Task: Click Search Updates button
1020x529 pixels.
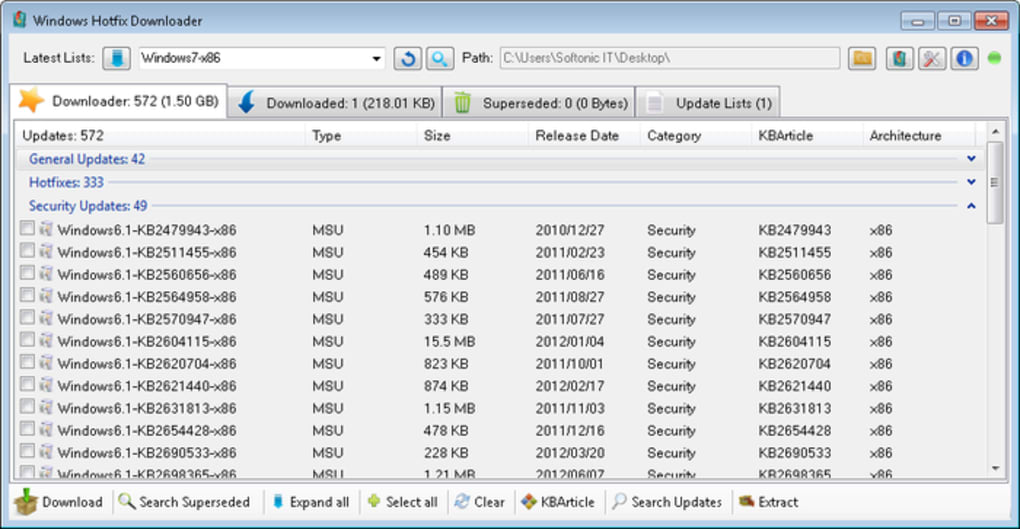Action: point(667,502)
